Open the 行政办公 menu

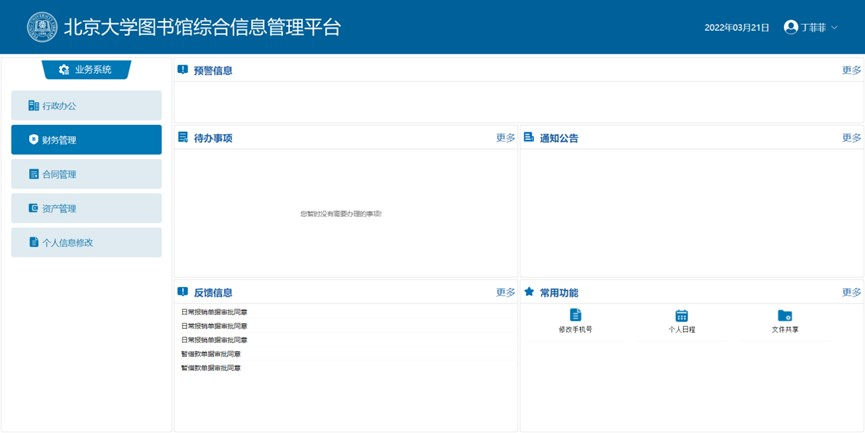(x=86, y=106)
